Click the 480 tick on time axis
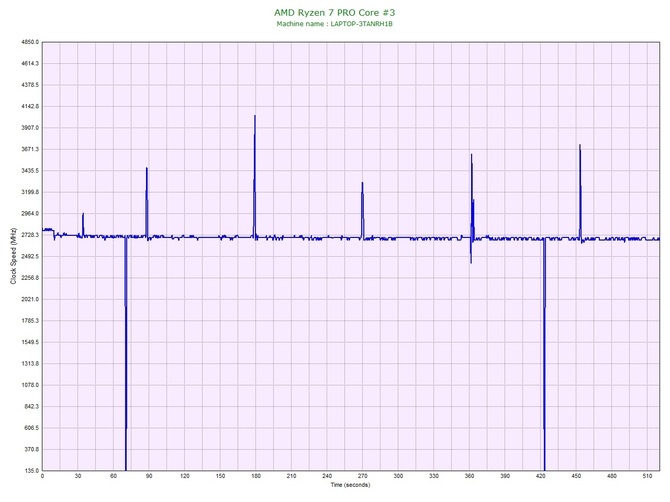 [x=611, y=476]
